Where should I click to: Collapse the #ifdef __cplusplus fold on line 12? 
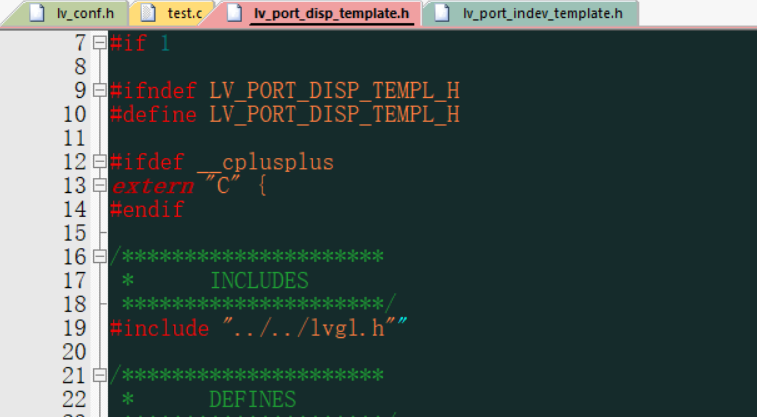pos(99,162)
